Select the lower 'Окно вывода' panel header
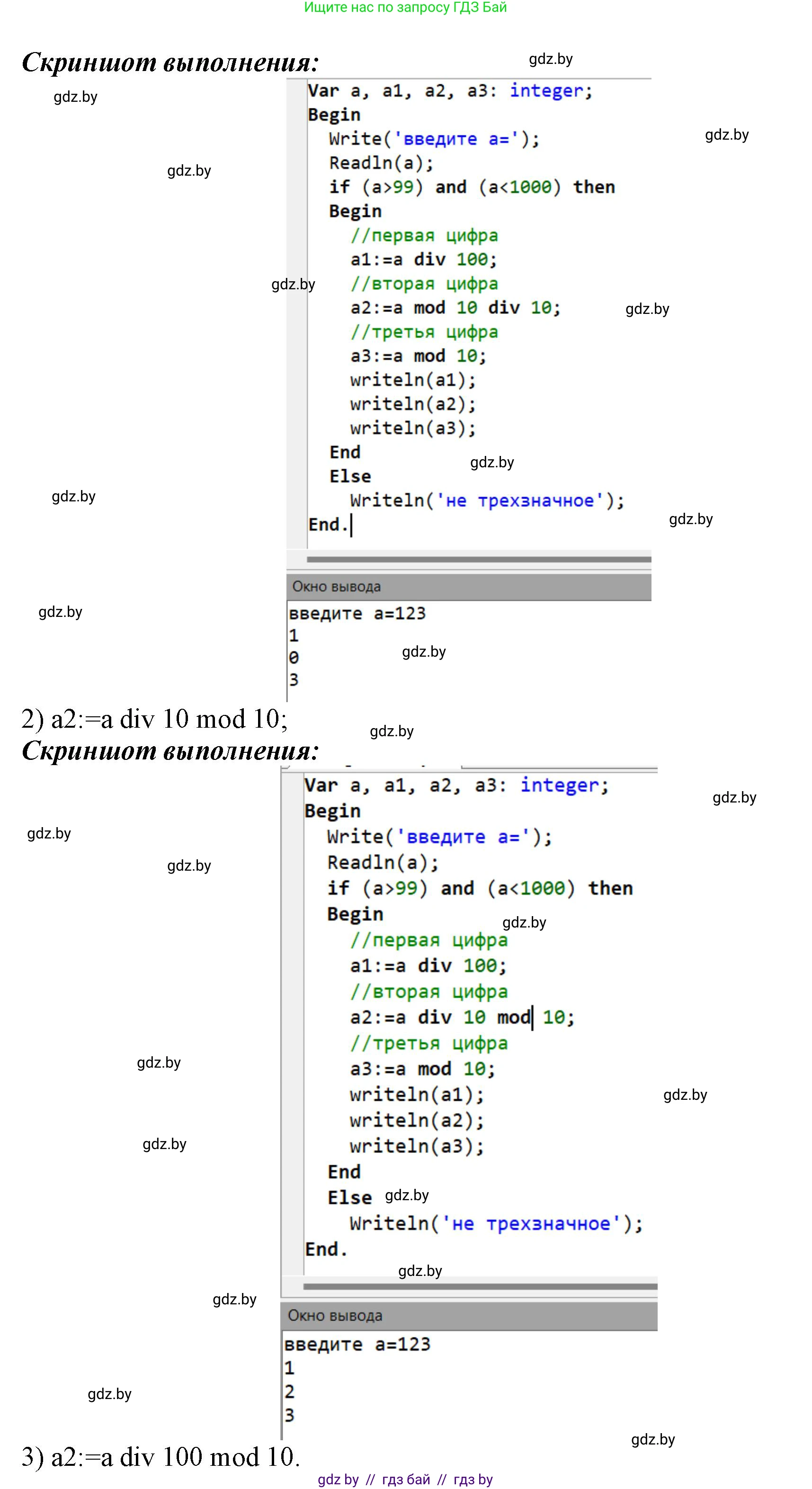Screen dimensions: 812x1489 [468, 1316]
